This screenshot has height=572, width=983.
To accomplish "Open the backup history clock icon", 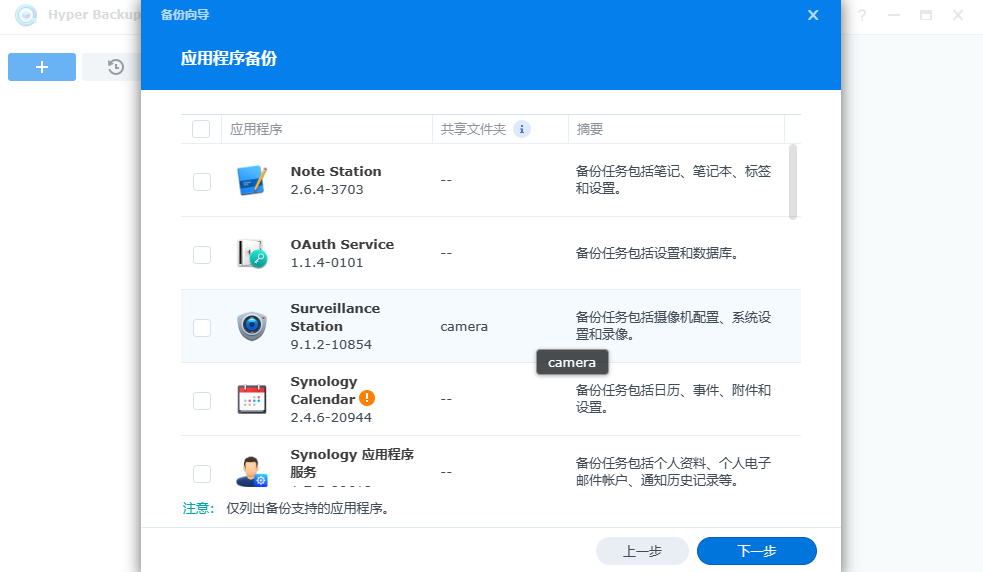I will [116, 67].
